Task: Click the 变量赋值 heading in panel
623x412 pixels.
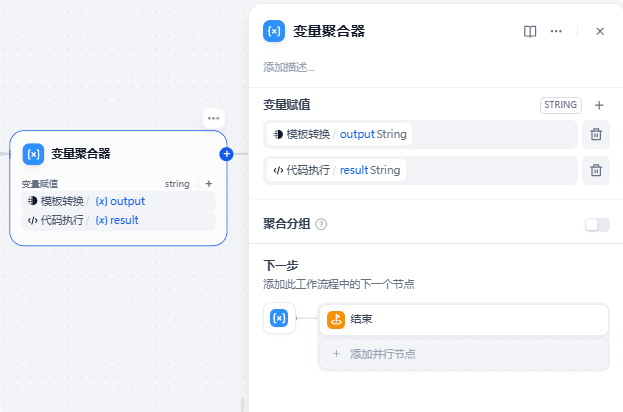Action: tap(286, 105)
